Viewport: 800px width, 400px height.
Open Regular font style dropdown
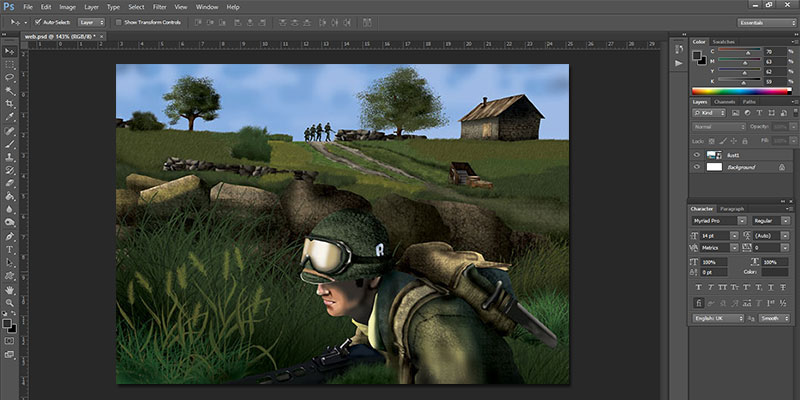[771, 221]
